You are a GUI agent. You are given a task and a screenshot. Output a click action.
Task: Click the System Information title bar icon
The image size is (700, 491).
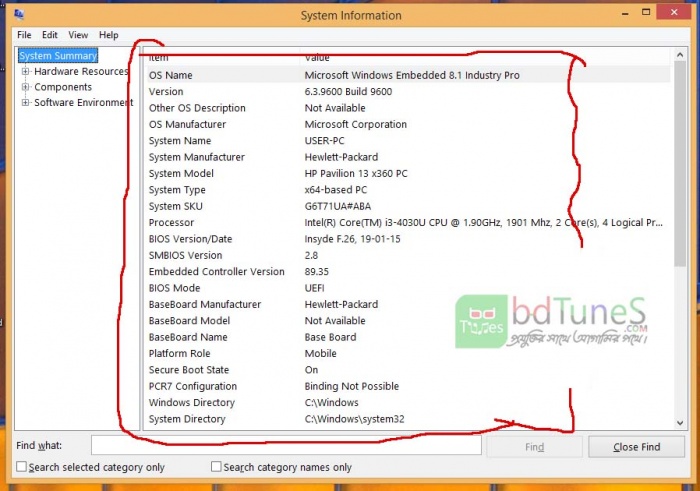19,15
